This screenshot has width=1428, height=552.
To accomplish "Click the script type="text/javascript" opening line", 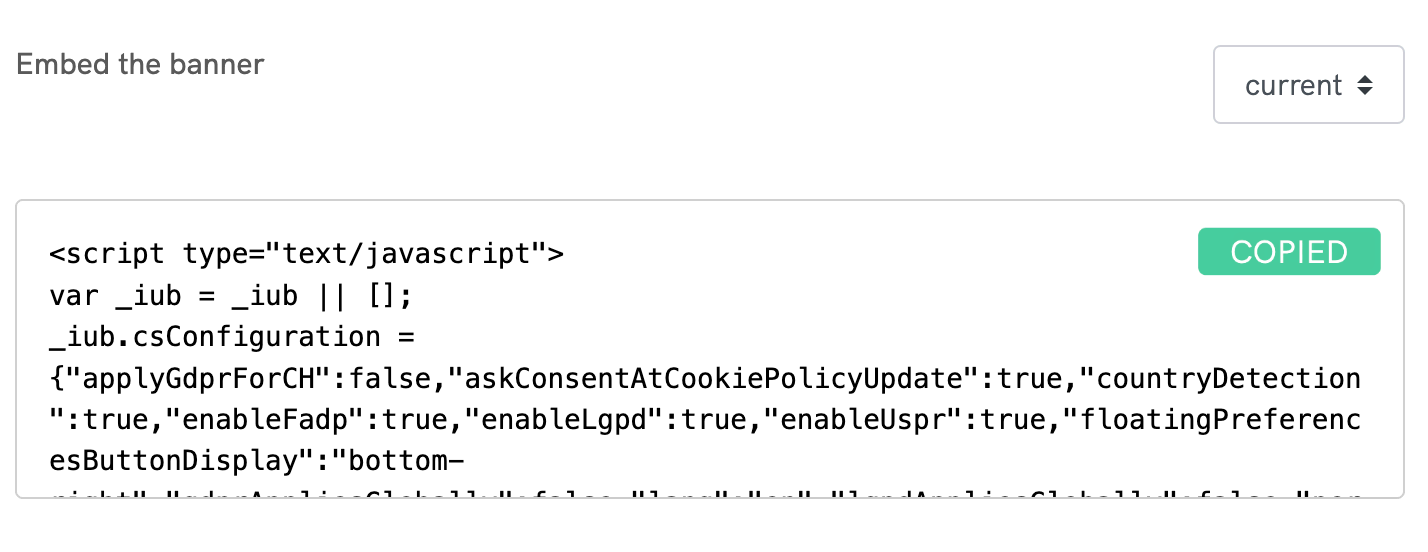I will [x=307, y=254].
